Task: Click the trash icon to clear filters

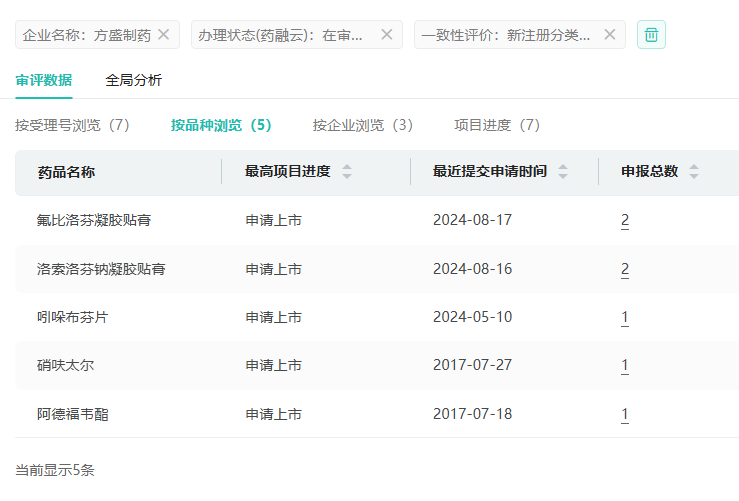Action: 651,35
